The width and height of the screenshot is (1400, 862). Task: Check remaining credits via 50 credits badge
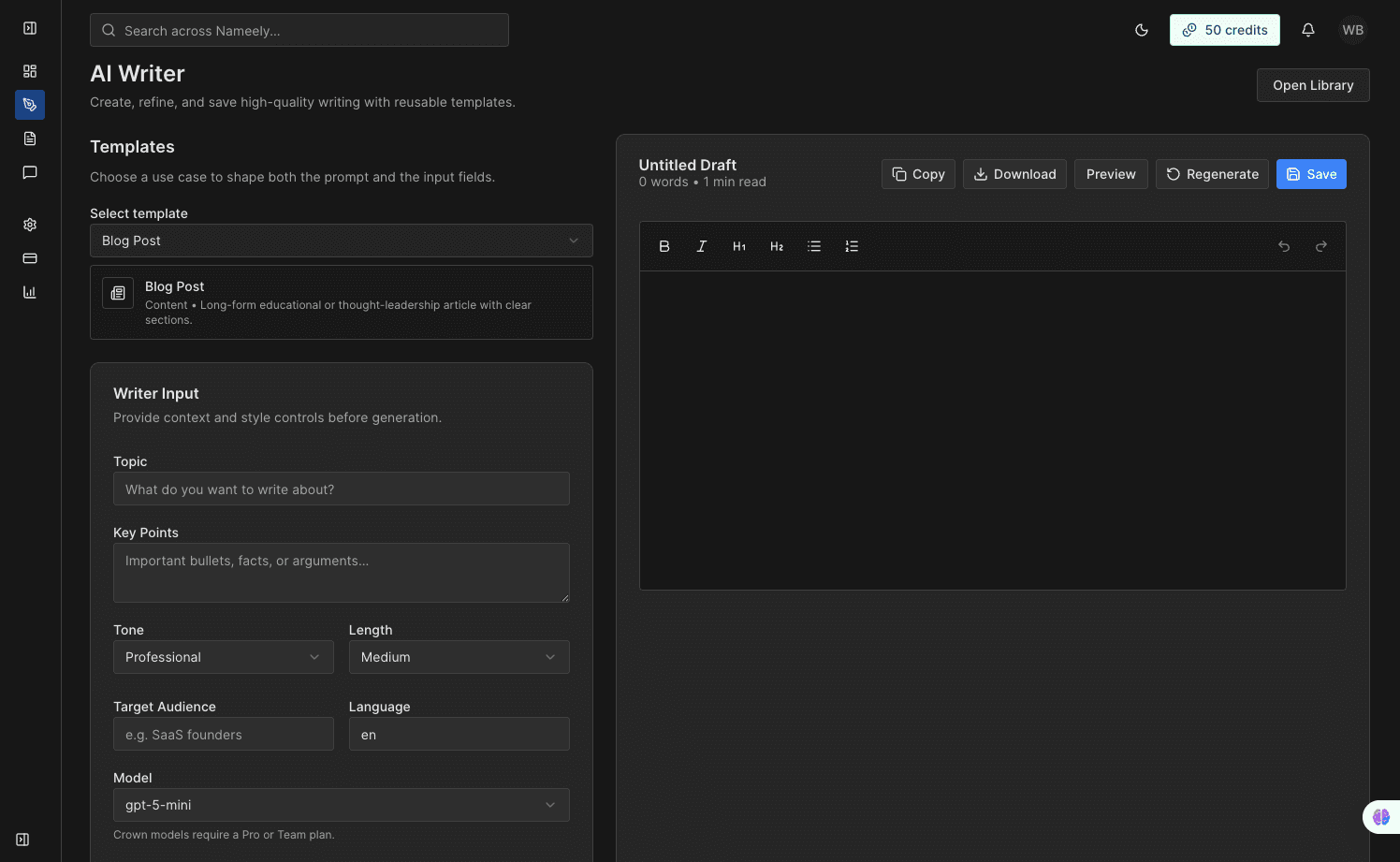pos(1224,29)
